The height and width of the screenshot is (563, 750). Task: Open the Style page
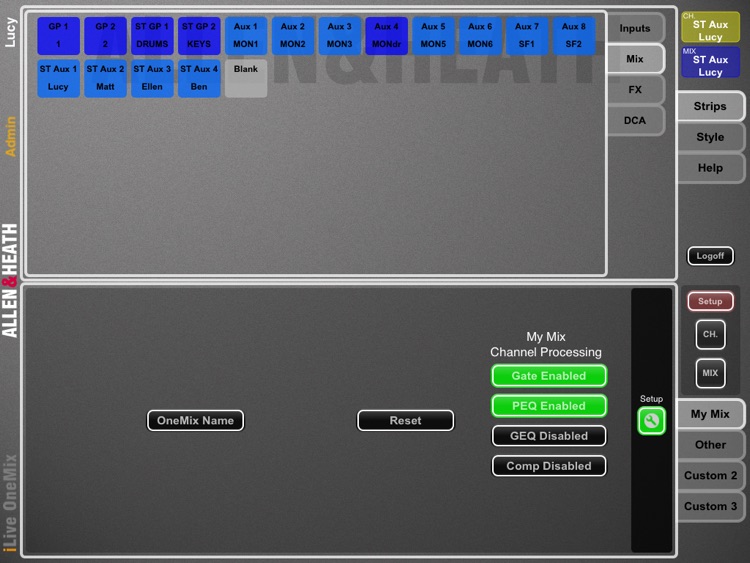(x=710, y=137)
